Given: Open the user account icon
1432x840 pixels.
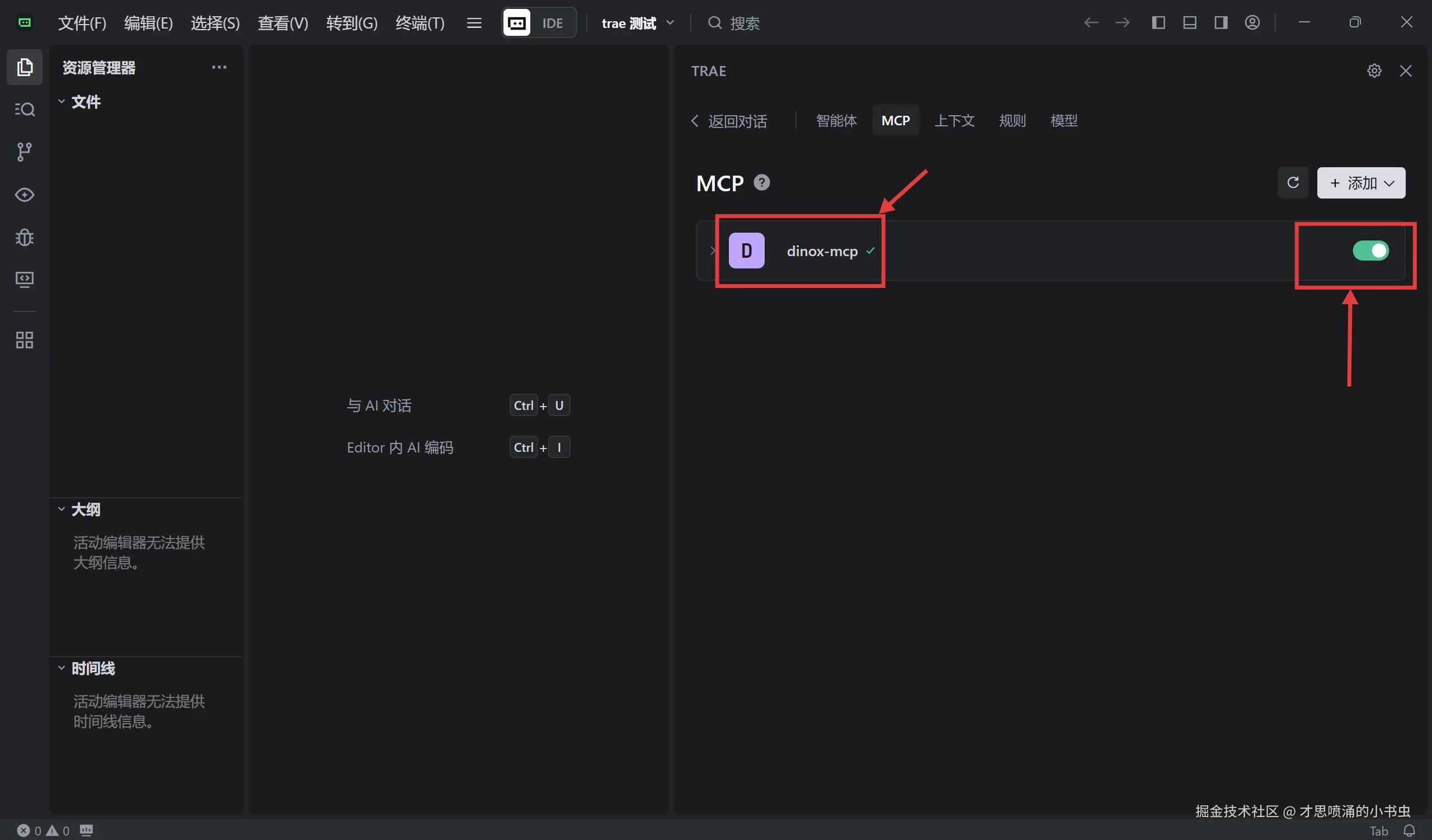Looking at the screenshot, I should click(1252, 23).
